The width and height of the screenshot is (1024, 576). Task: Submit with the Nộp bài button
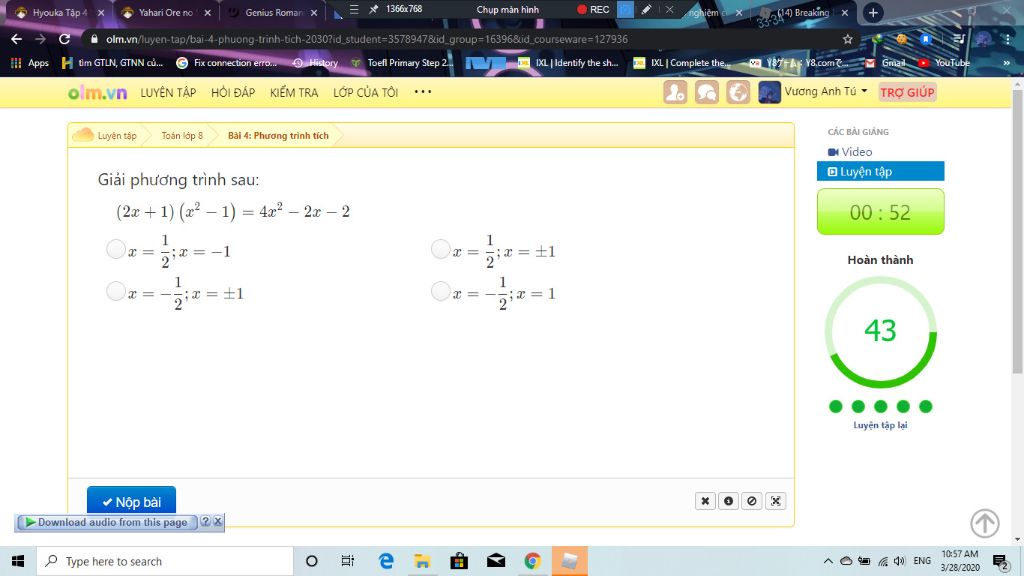(x=131, y=502)
